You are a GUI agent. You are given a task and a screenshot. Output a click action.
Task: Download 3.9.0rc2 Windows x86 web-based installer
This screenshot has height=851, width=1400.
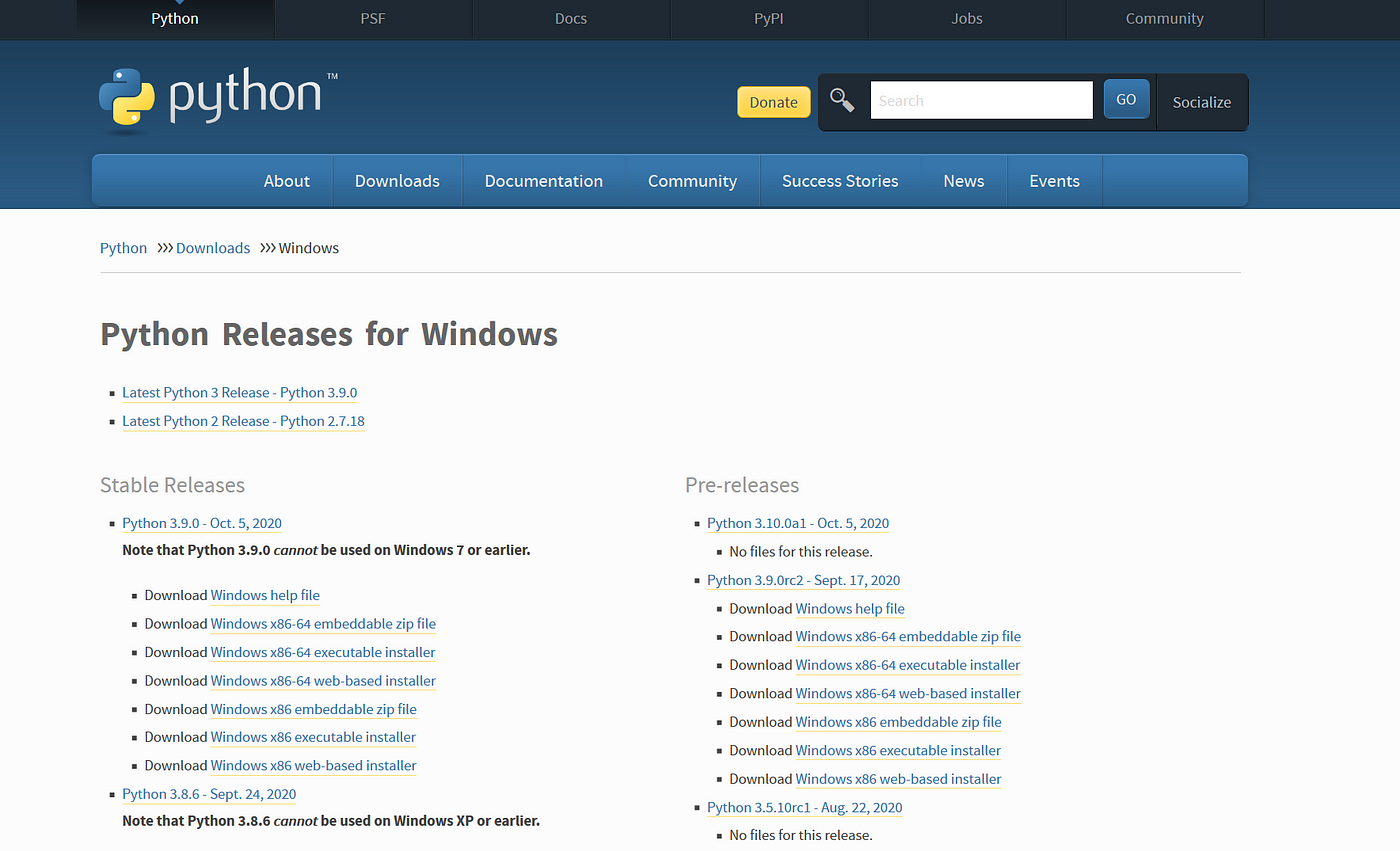898,779
